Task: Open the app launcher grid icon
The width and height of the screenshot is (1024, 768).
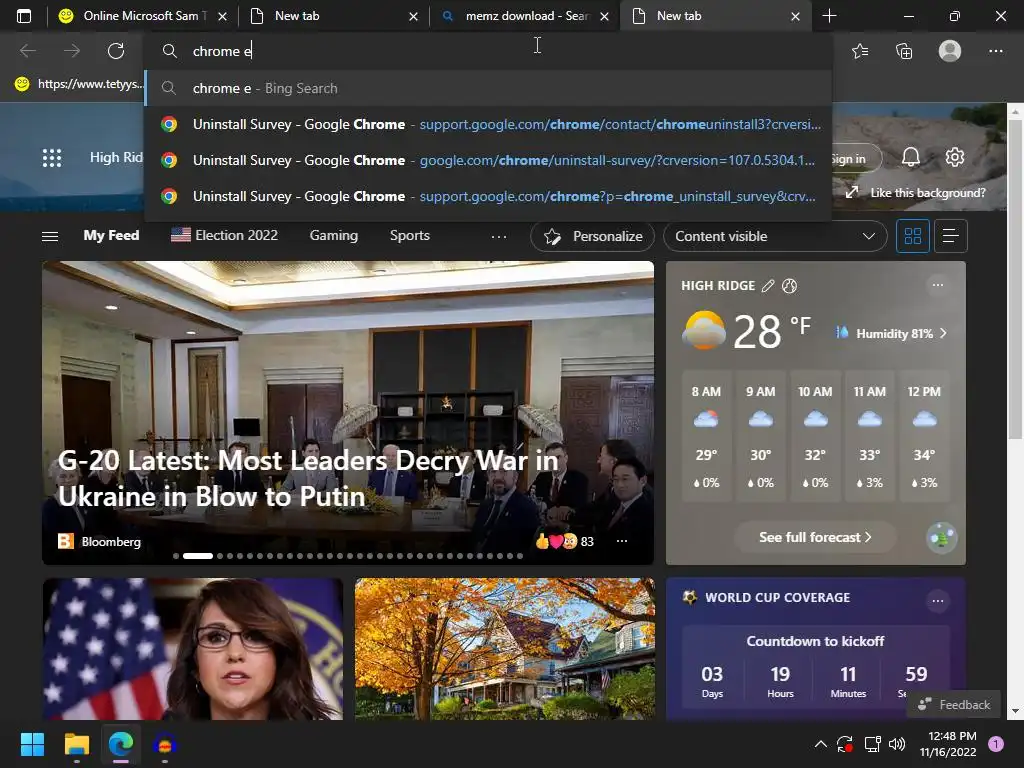Action: 52,158
